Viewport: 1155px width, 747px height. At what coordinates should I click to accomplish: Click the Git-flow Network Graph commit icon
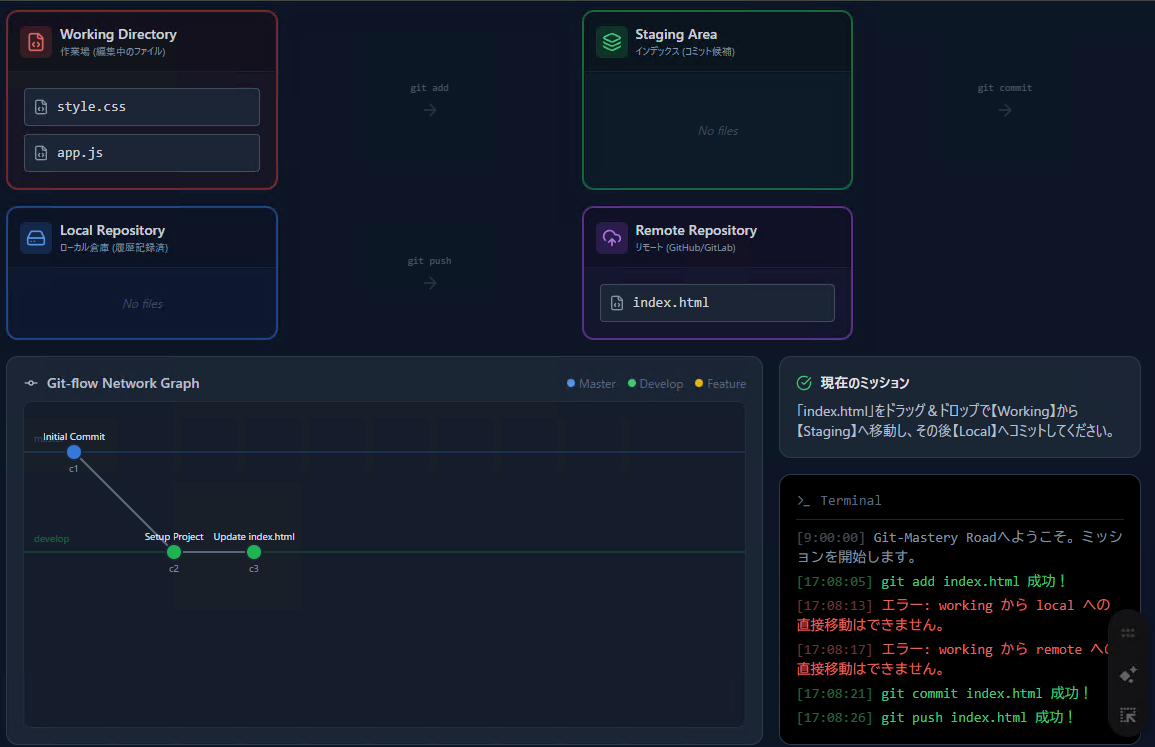pos(31,384)
